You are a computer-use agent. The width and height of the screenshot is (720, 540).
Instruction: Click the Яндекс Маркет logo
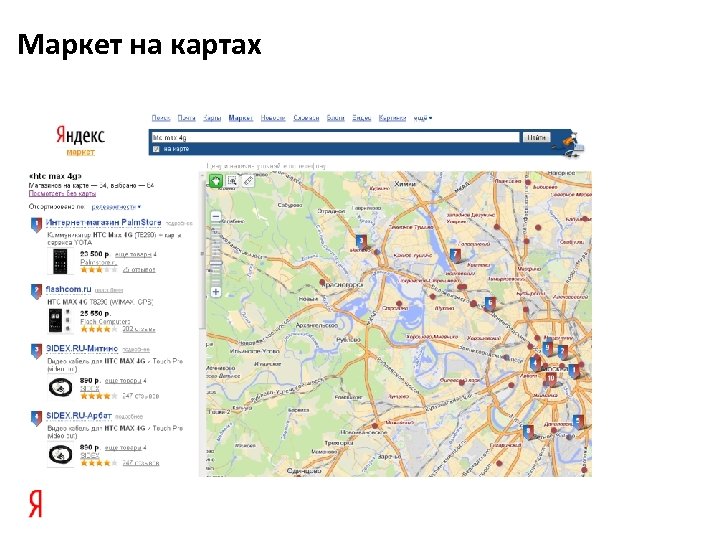pyautogui.click(x=80, y=141)
